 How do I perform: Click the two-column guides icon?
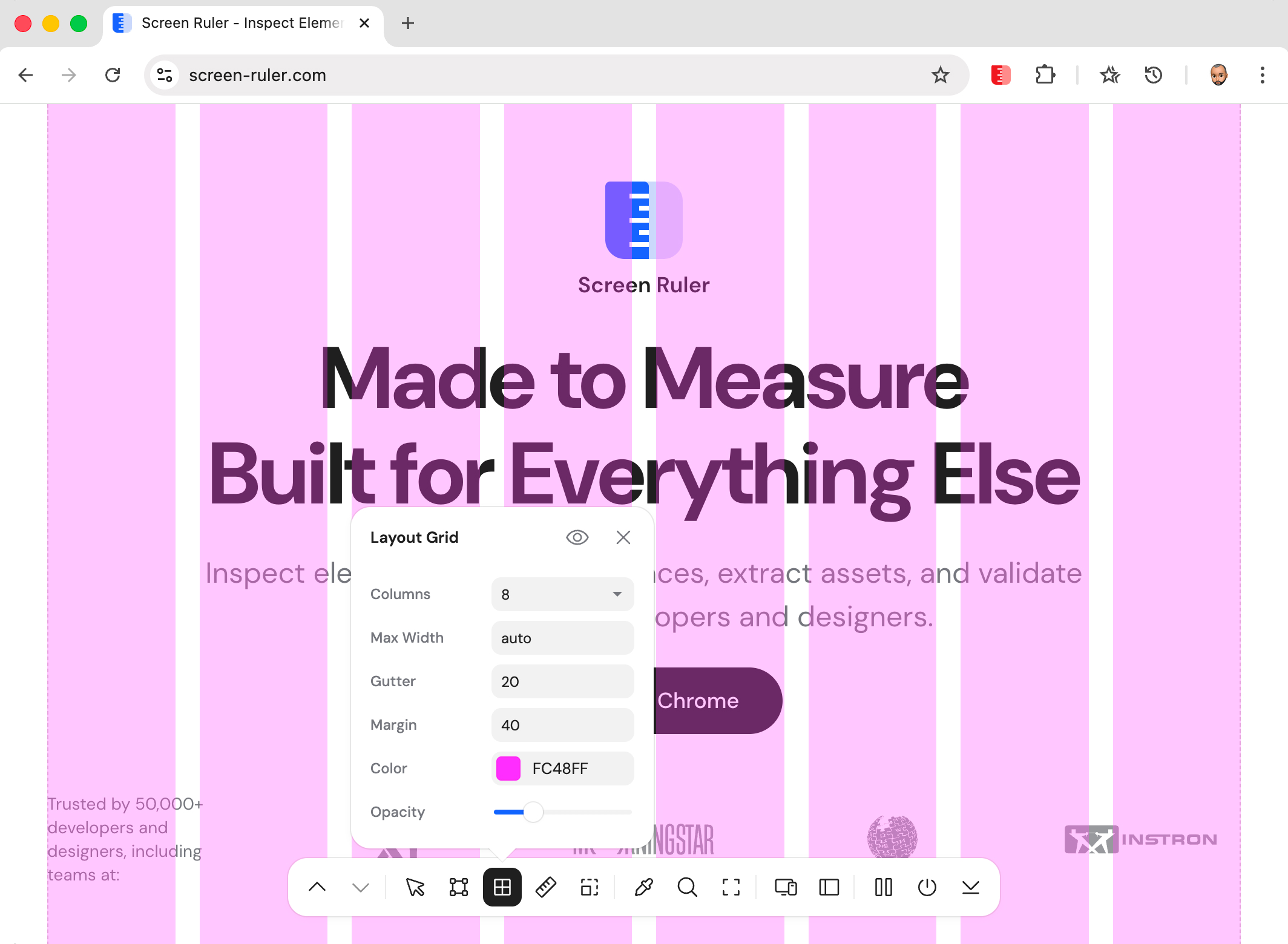(884, 887)
